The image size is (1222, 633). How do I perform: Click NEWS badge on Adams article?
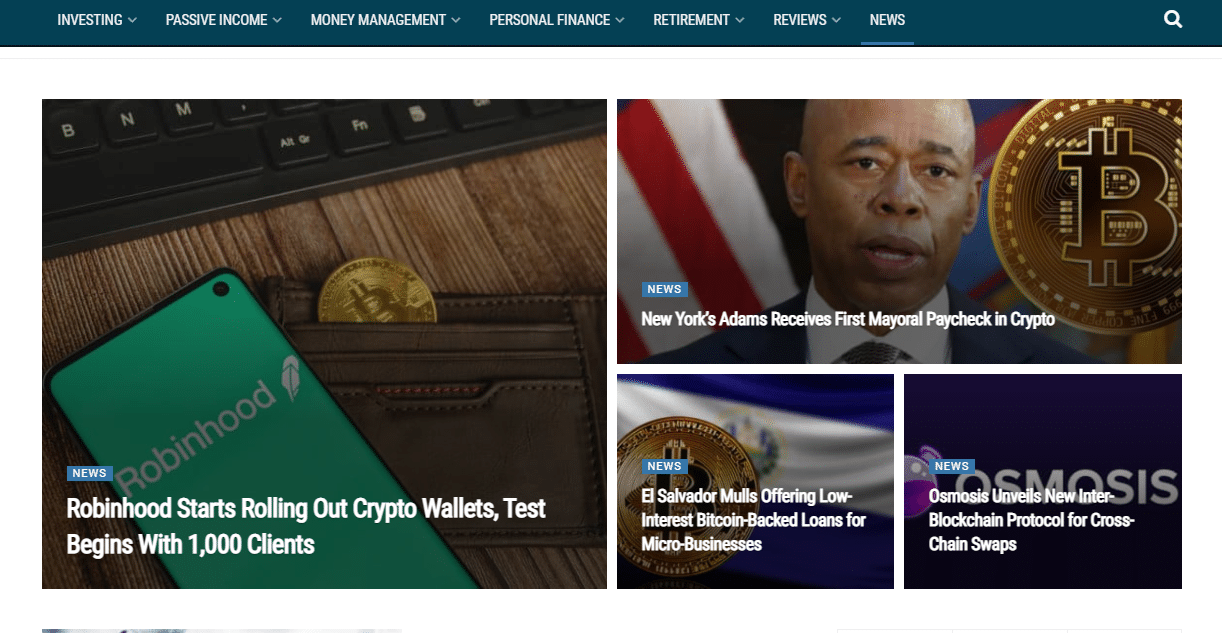click(x=664, y=289)
